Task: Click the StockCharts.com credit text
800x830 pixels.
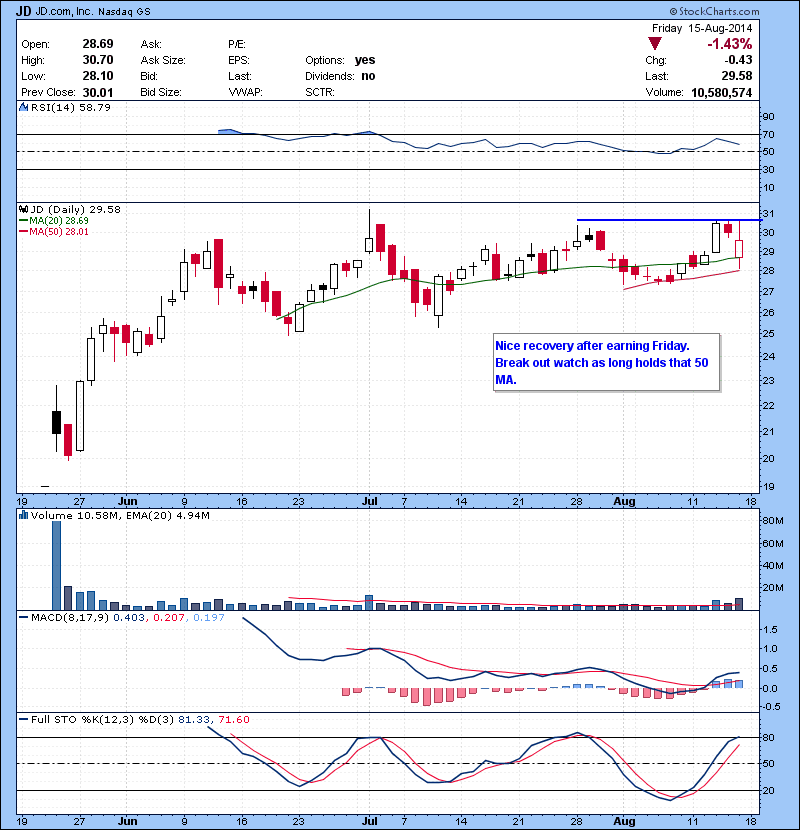Action: point(714,11)
